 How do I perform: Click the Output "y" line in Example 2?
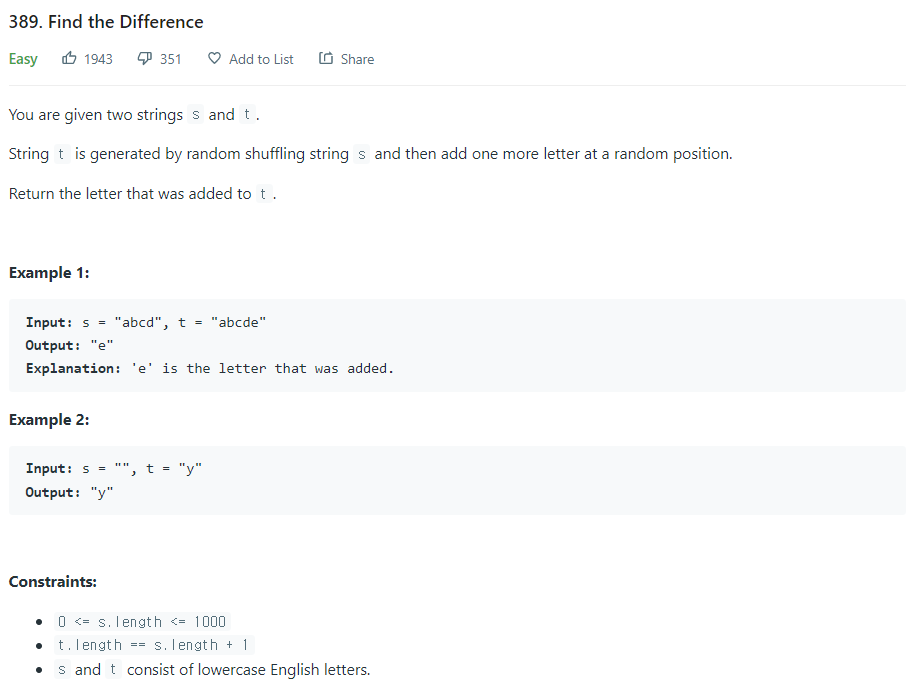point(70,493)
